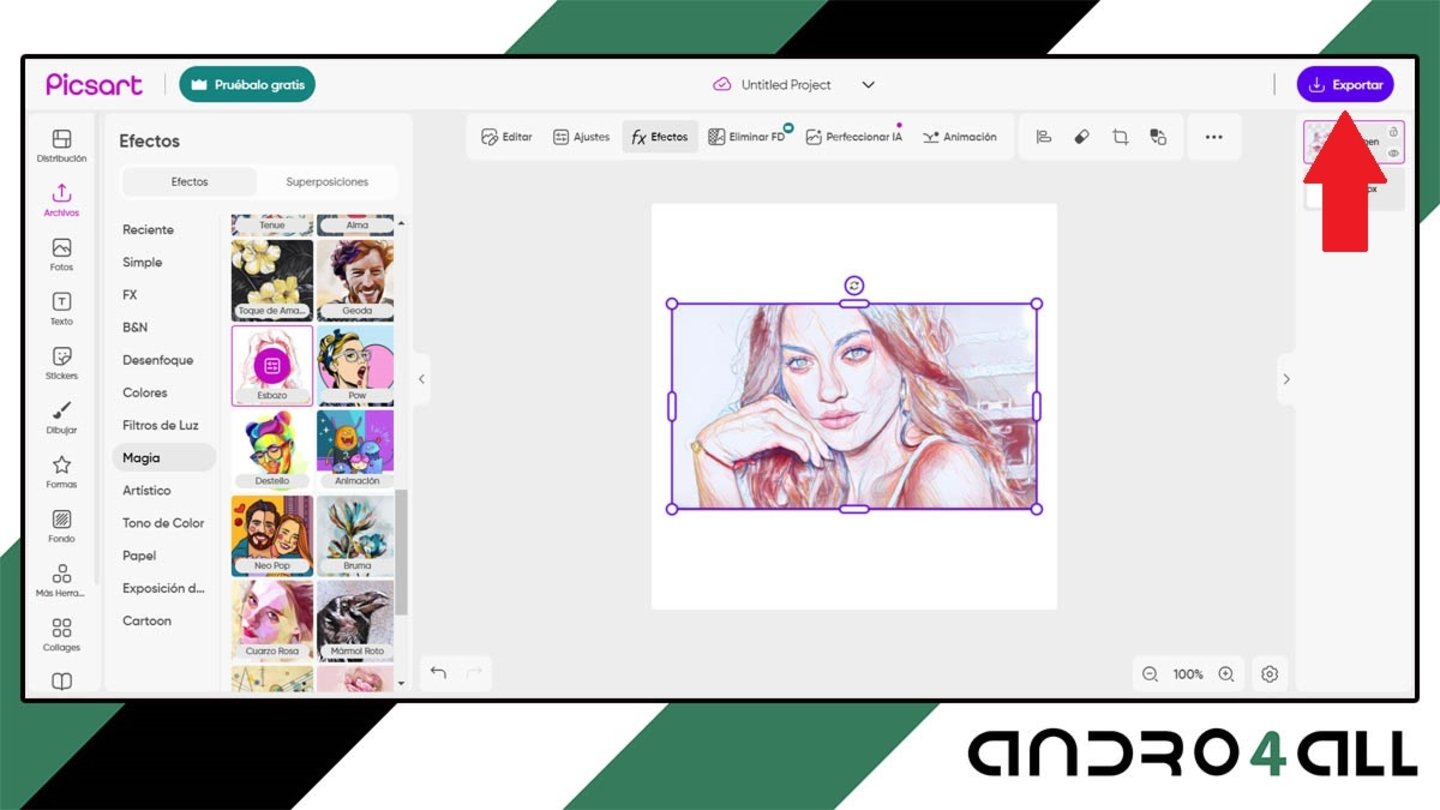Select the Magia effects category

[164, 458]
